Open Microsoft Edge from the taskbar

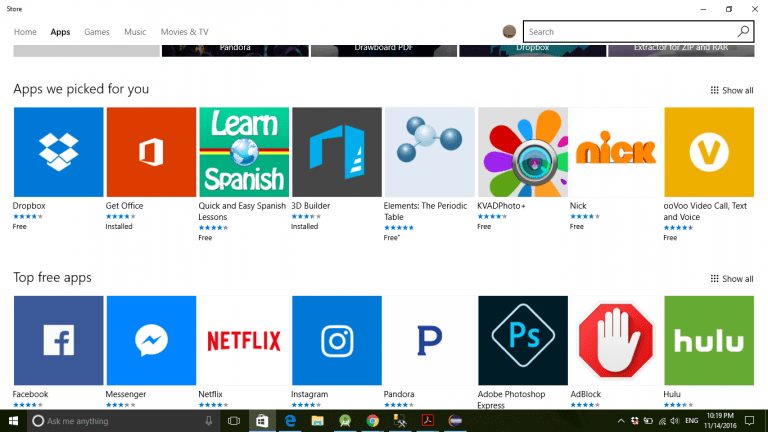click(x=290, y=421)
